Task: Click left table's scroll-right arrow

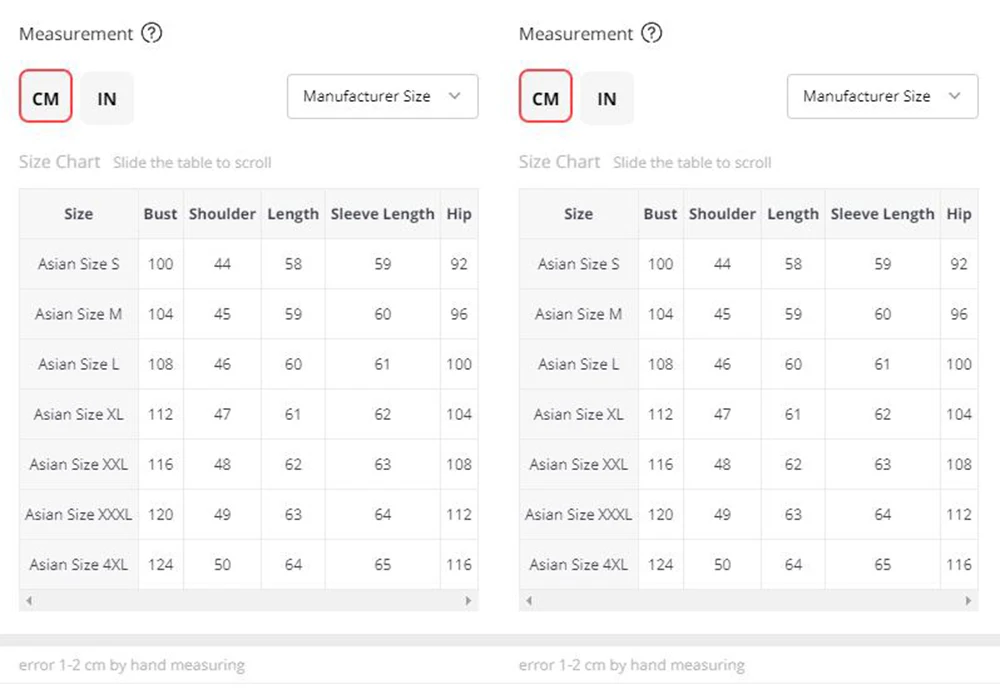Action: 468,600
